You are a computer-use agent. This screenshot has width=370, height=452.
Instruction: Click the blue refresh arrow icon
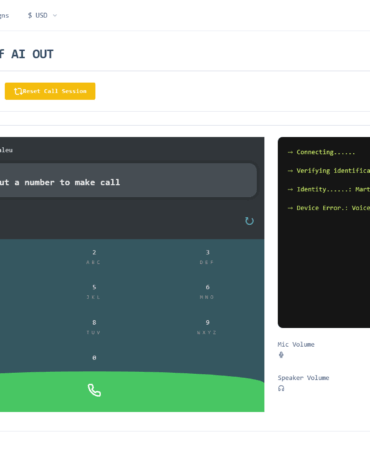(x=249, y=221)
